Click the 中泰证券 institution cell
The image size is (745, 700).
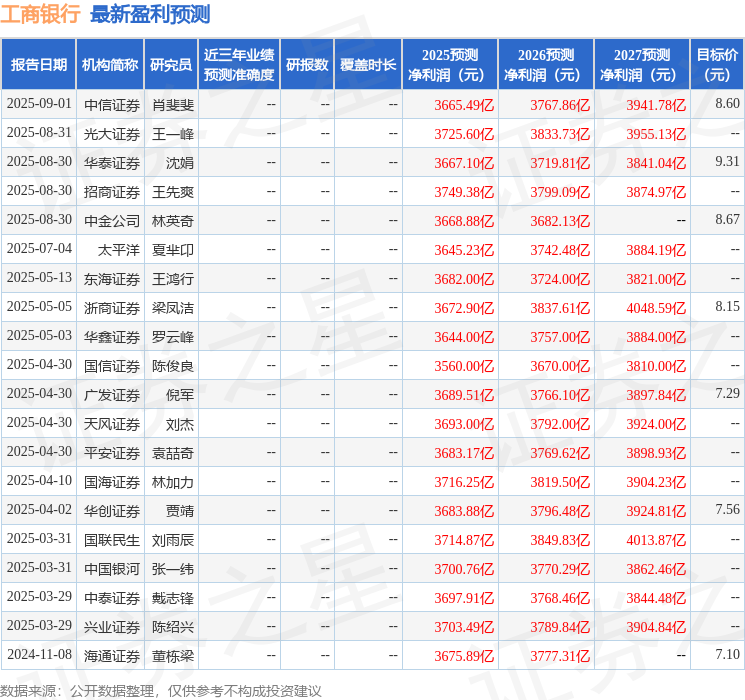tap(112, 598)
